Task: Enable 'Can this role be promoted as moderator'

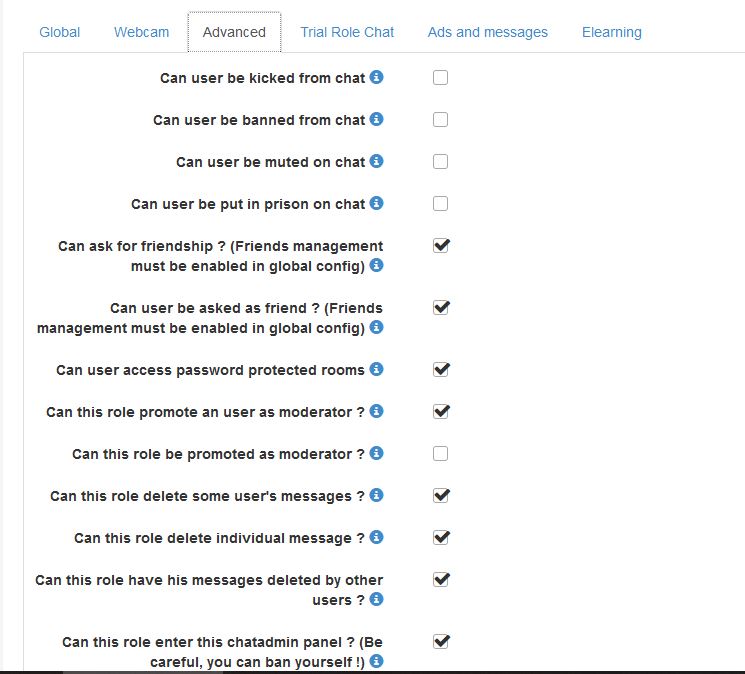Action: 440,454
